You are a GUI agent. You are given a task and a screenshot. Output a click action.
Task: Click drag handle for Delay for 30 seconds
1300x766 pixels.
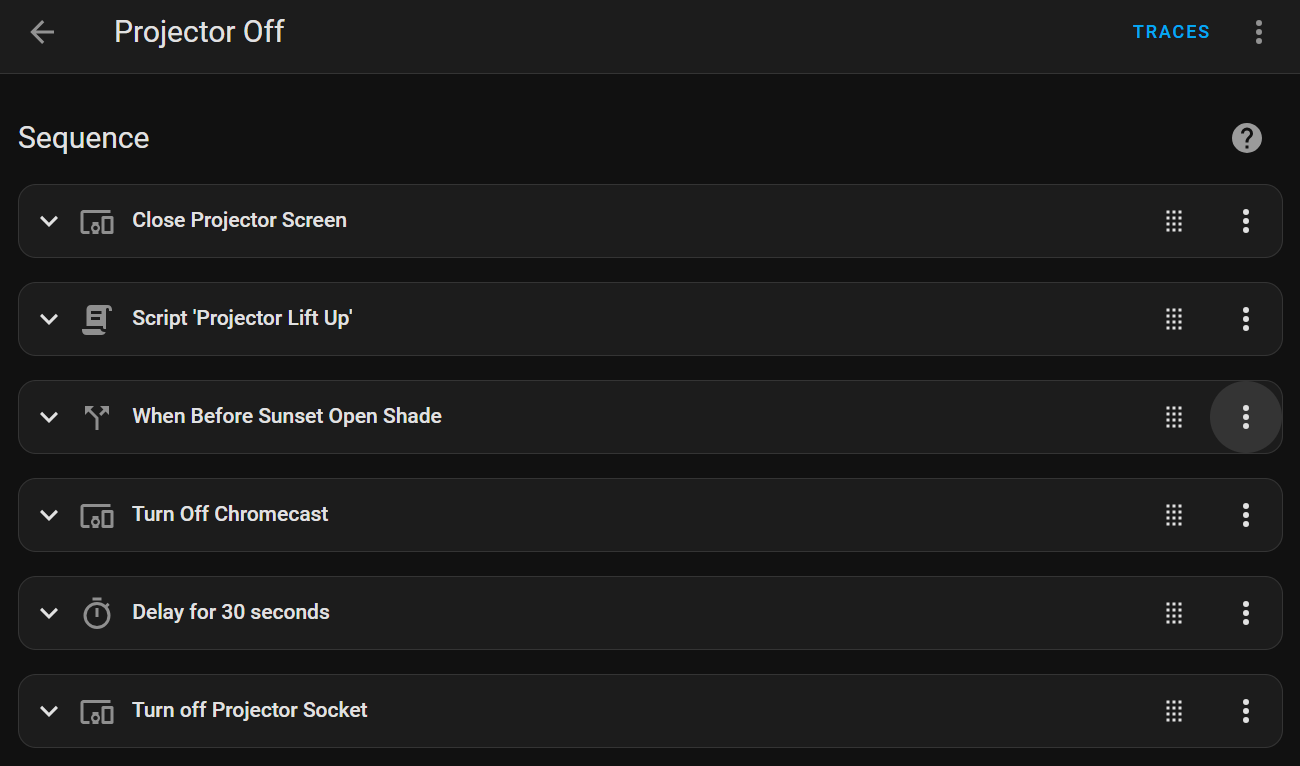click(1174, 613)
